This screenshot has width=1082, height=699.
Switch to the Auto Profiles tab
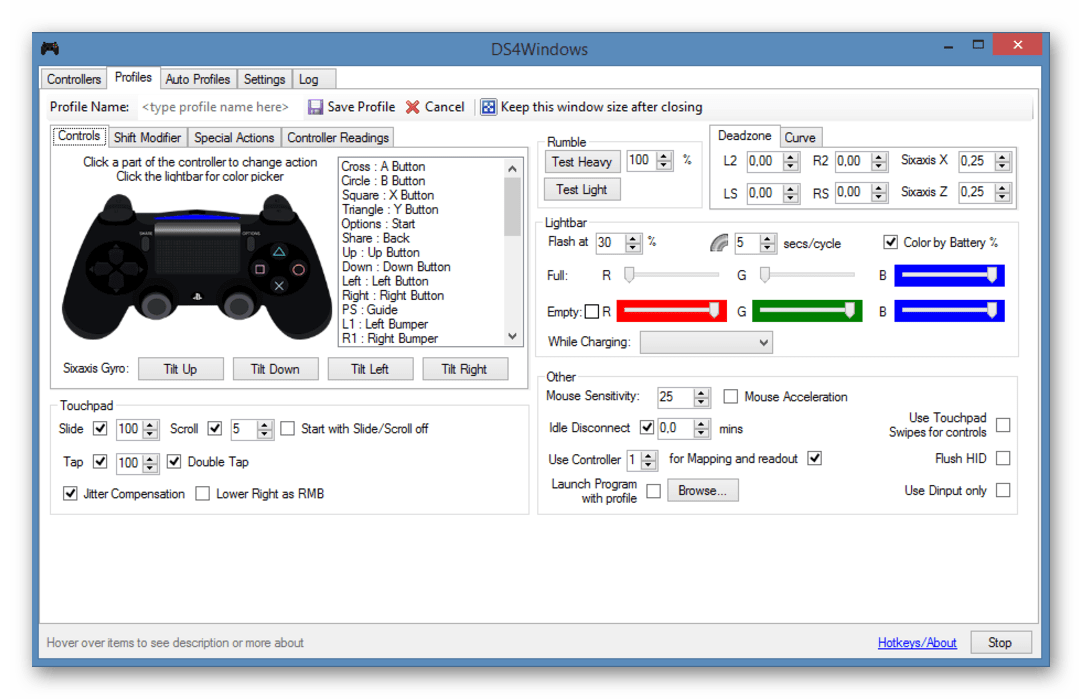(x=197, y=79)
